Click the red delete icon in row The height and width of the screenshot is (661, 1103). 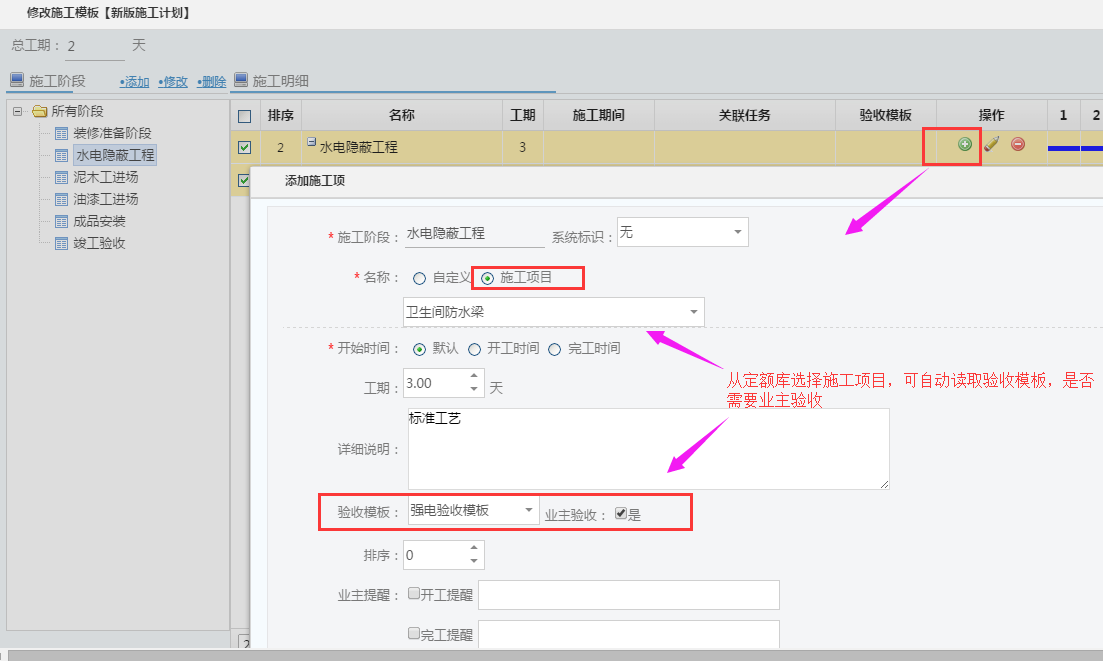click(x=1018, y=145)
